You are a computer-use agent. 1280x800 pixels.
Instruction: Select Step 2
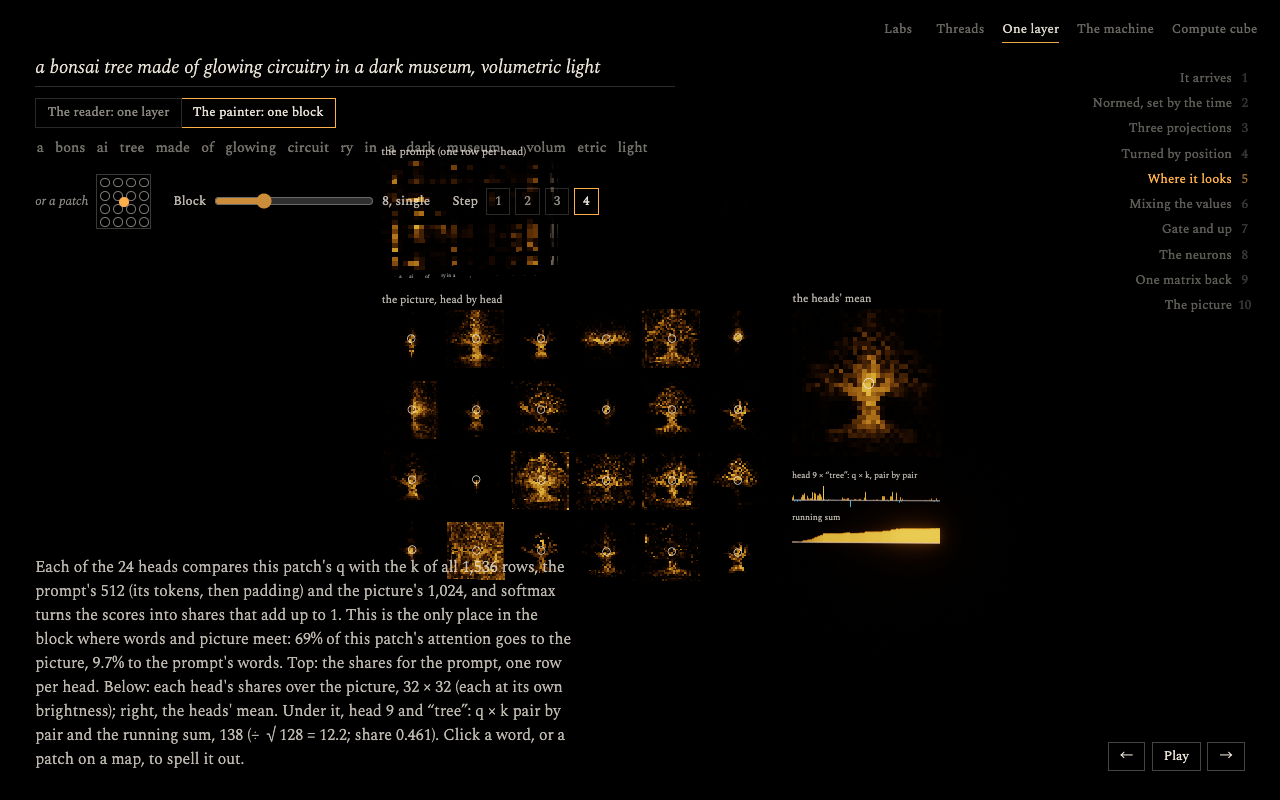coord(527,201)
